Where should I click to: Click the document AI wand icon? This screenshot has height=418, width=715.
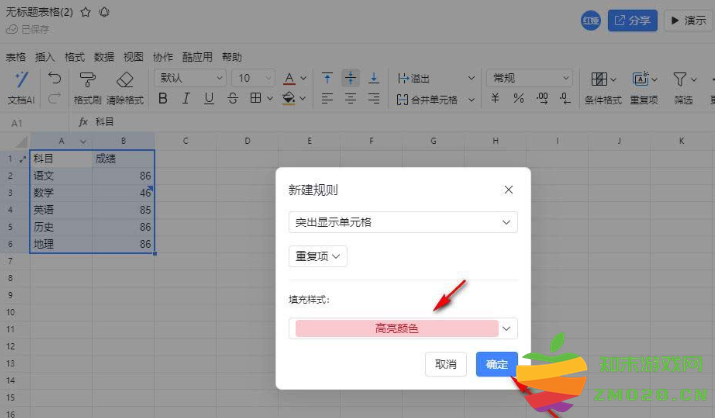[x=20, y=79]
